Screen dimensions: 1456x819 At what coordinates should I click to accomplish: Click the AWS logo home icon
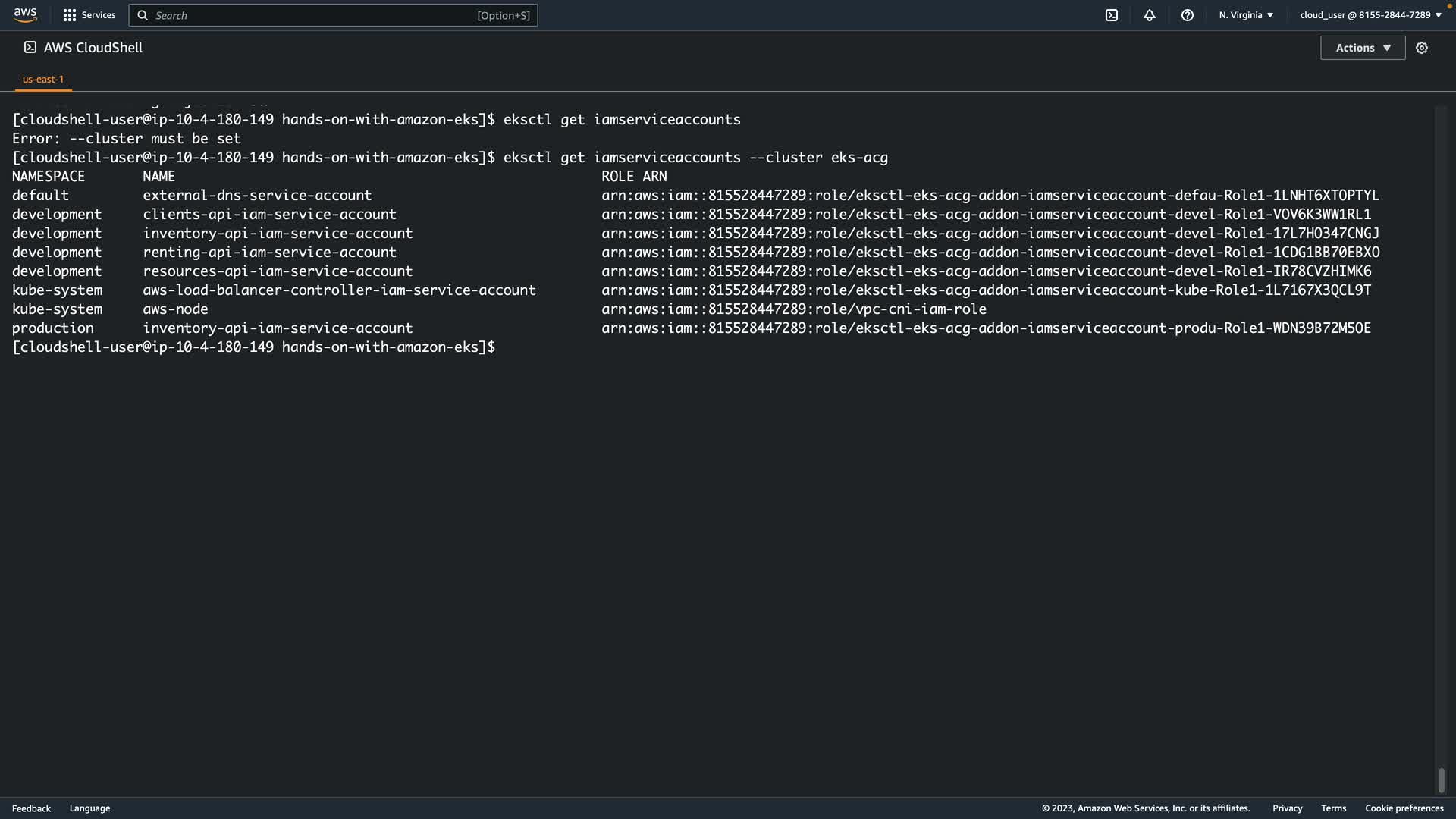25,15
